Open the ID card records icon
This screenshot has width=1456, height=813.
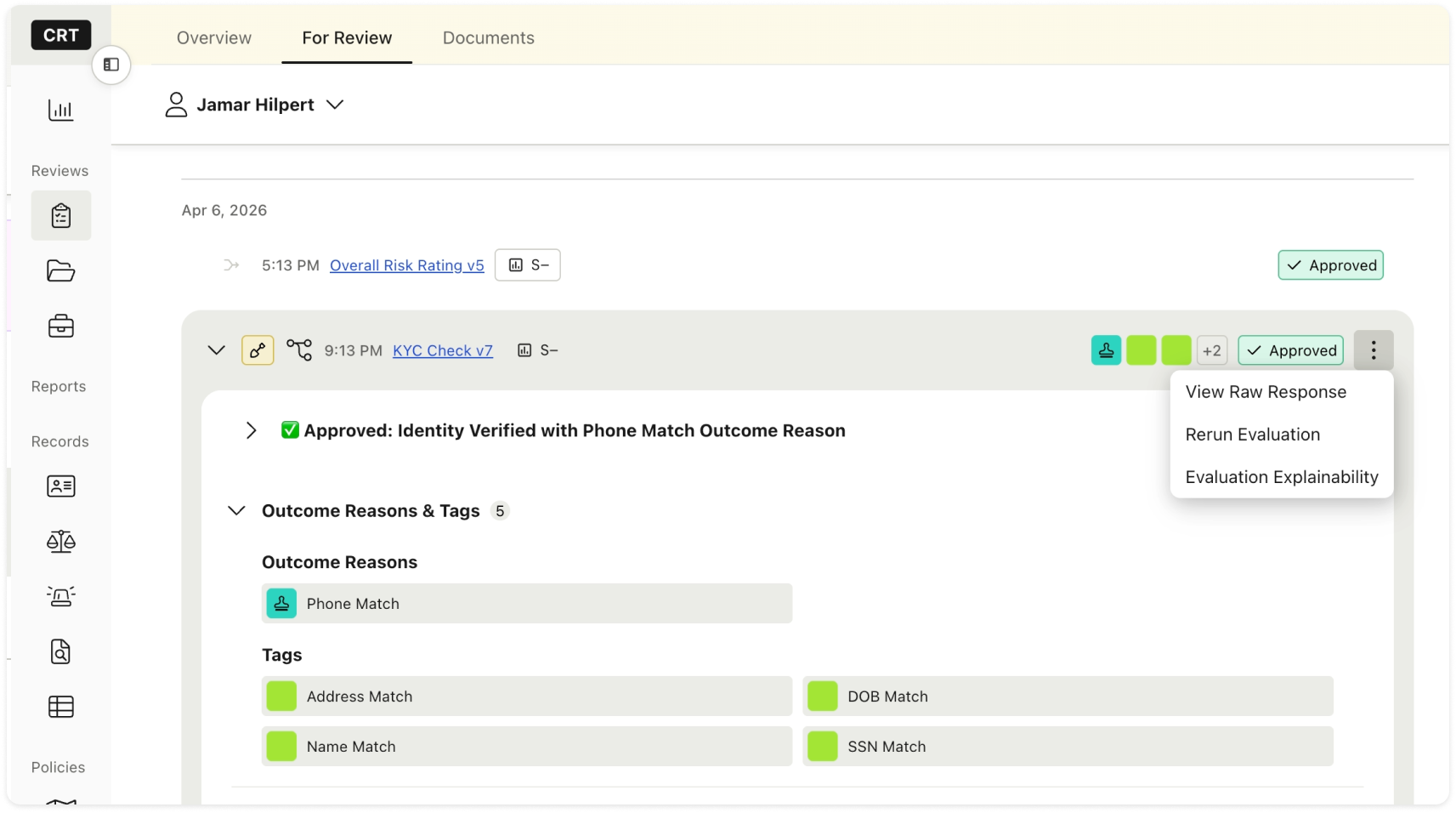pyautogui.click(x=61, y=486)
